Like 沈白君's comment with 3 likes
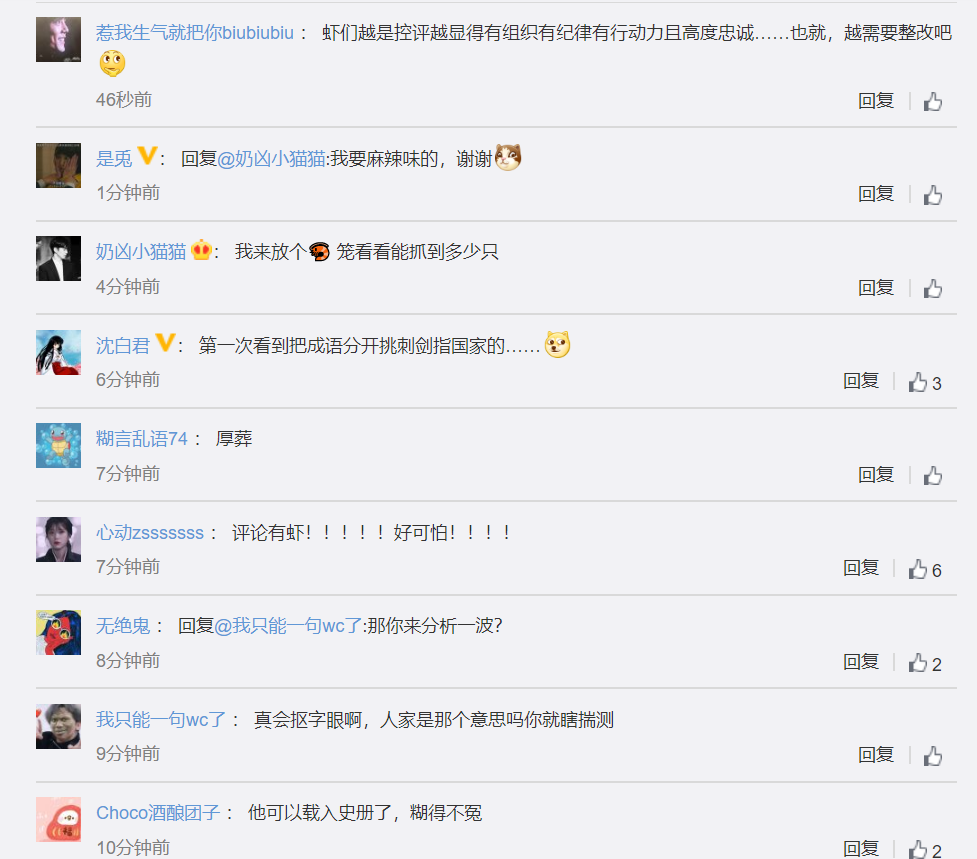 925,382
